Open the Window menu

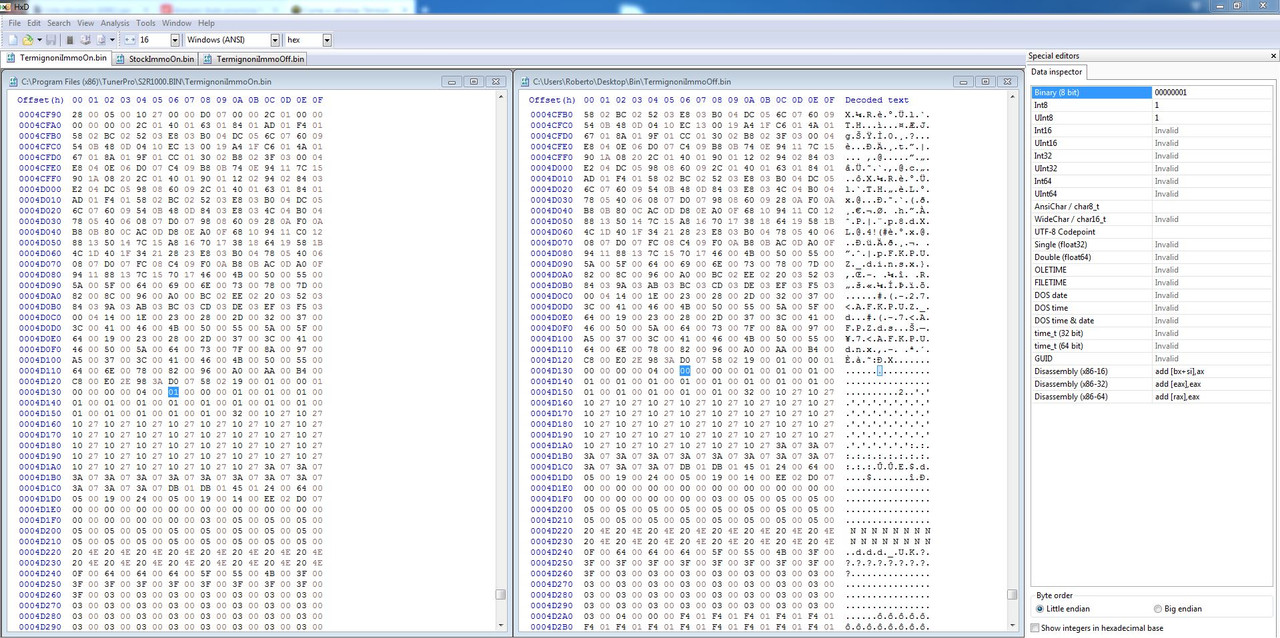(177, 23)
